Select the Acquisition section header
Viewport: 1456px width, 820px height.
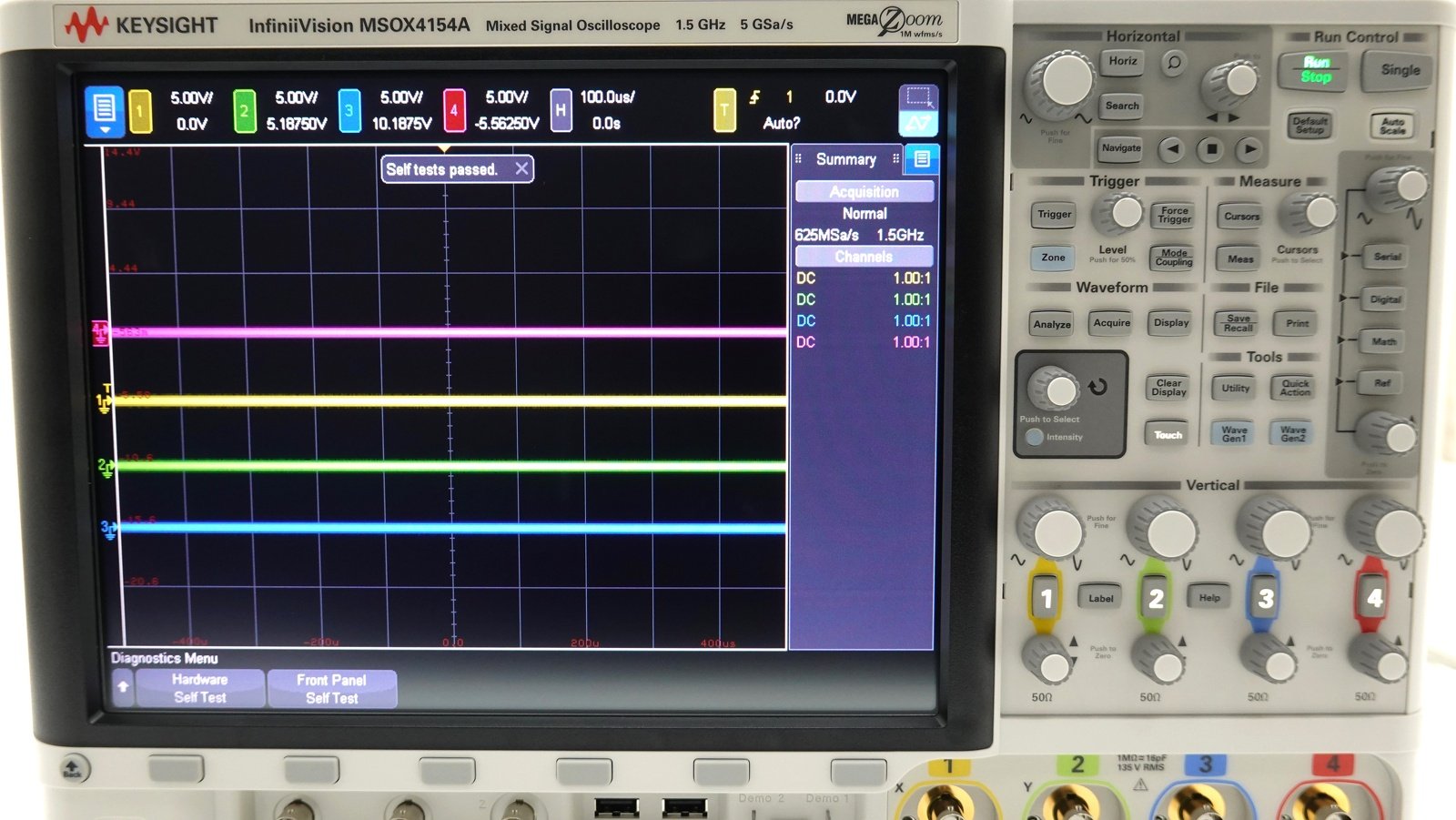864,191
